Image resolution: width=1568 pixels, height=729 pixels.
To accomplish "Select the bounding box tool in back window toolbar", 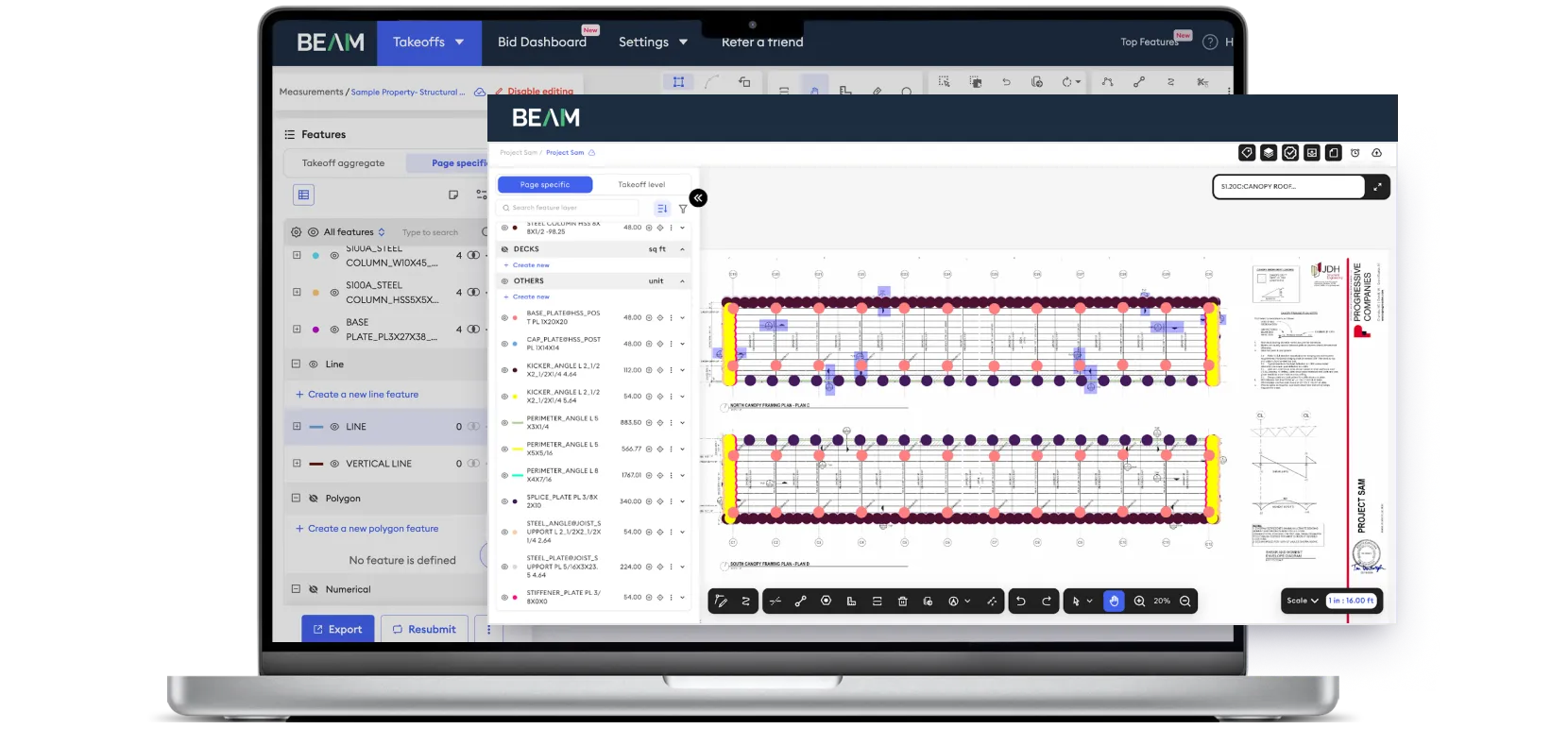I will 678,82.
